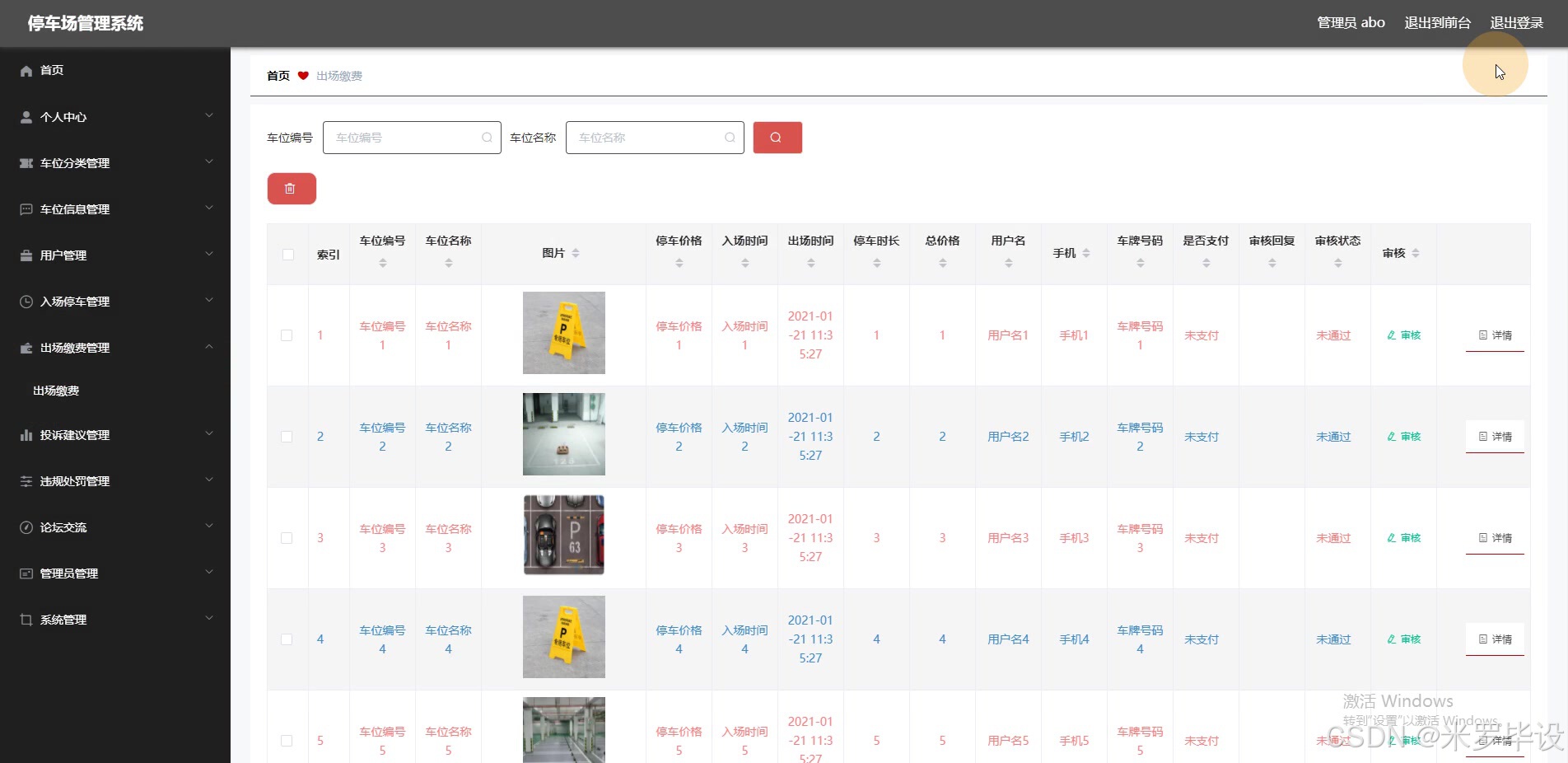Image resolution: width=1568 pixels, height=763 pixels.
Task: Click the bar chart icon beside 投诉建议管理
Action: (x=26, y=435)
